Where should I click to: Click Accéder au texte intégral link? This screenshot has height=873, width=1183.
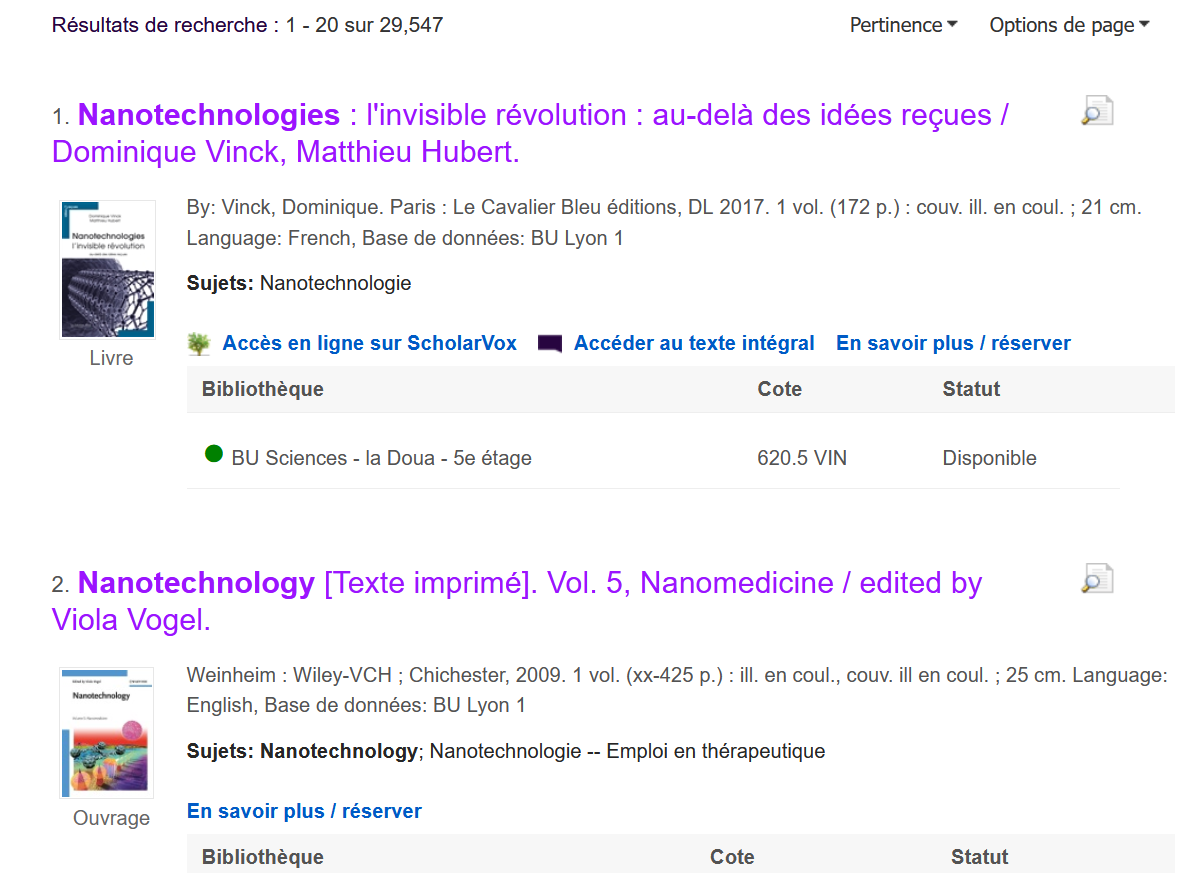694,343
